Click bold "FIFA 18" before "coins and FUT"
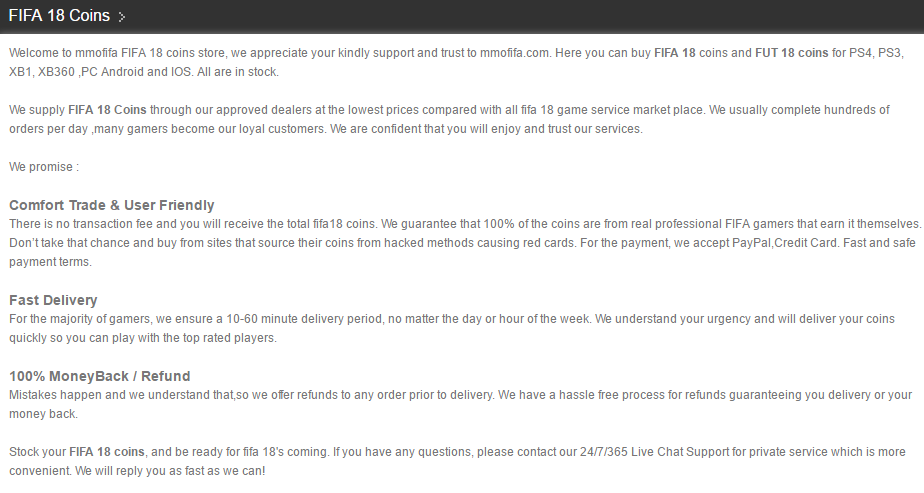Viewport: 924px width, 493px height. pyautogui.click(x=675, y=53)
